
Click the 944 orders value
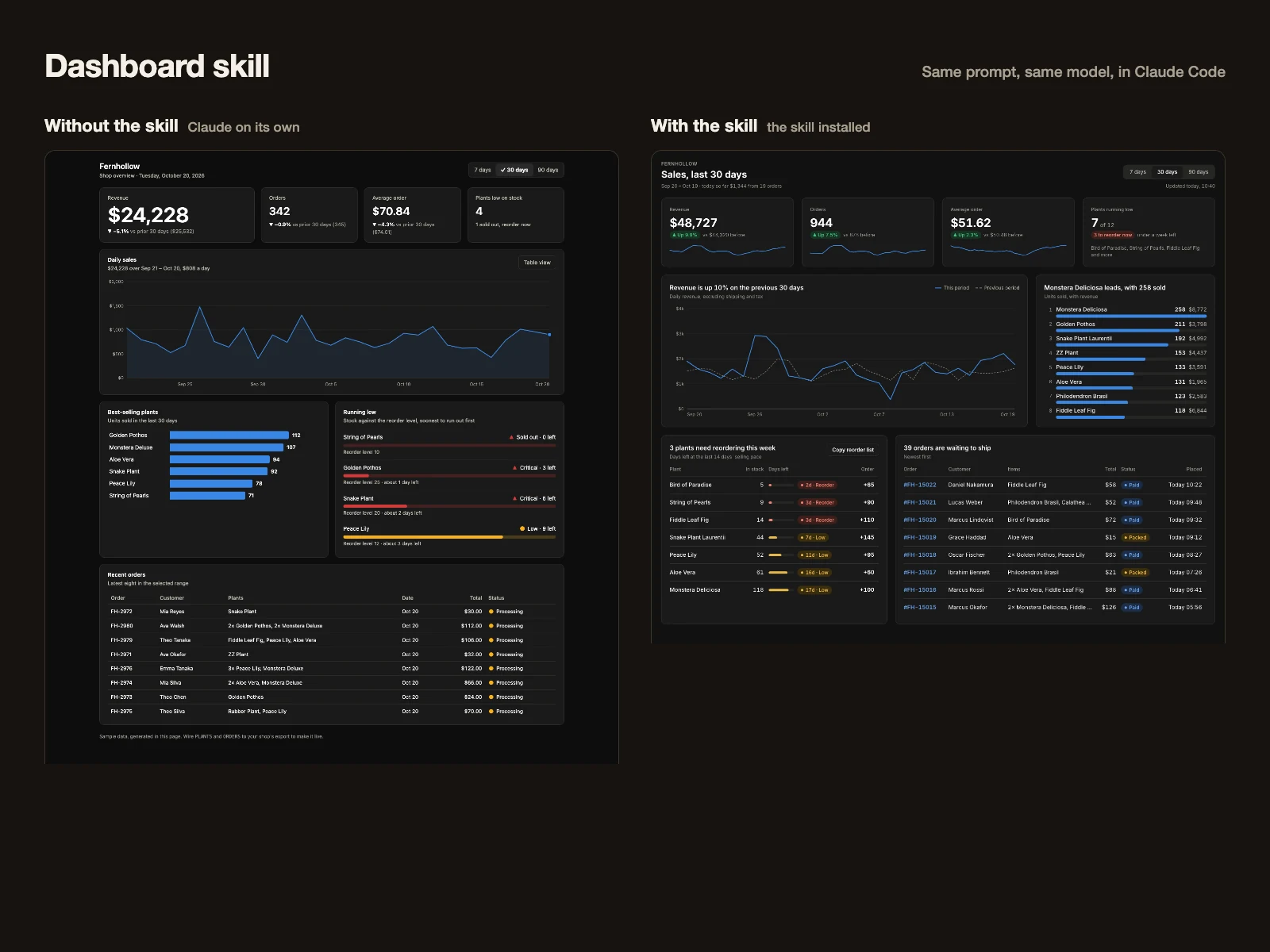[821, 223]
